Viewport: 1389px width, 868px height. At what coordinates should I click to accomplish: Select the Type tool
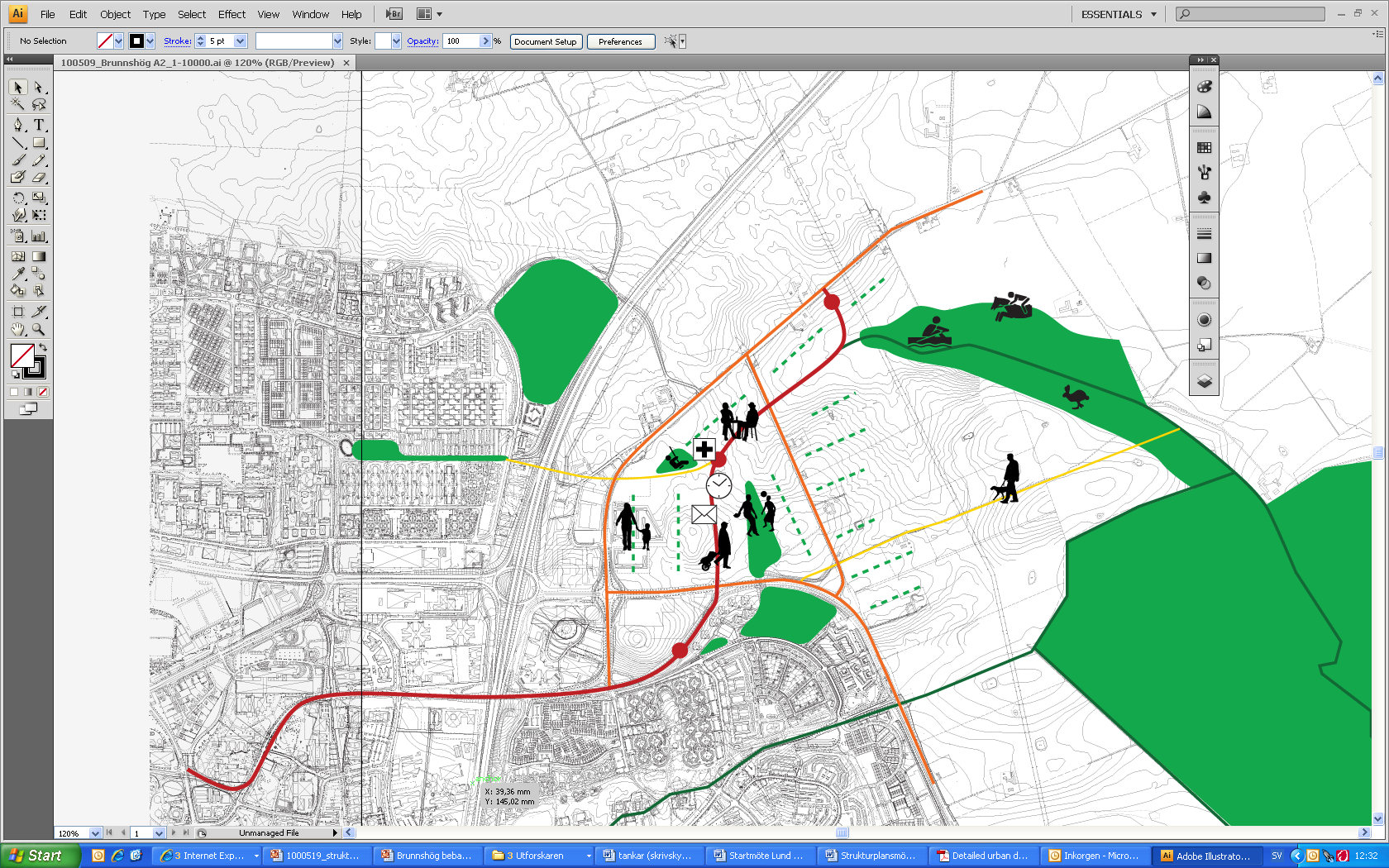coord(38,125)
